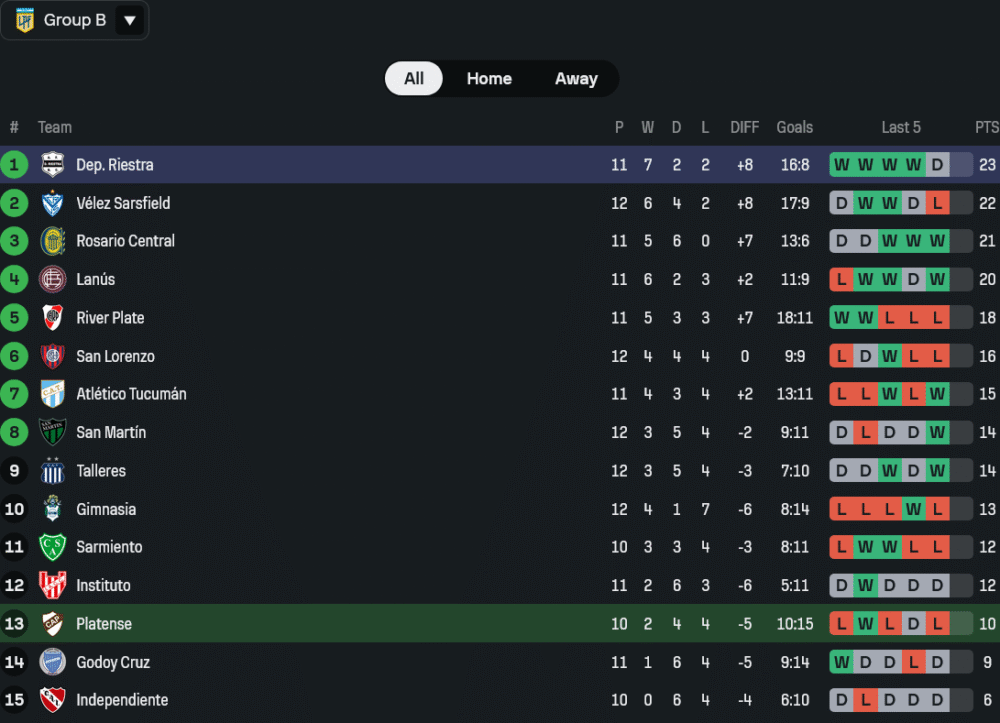
Task: Click the Rosario Central club crest
Action: click(x=52, y=241)
